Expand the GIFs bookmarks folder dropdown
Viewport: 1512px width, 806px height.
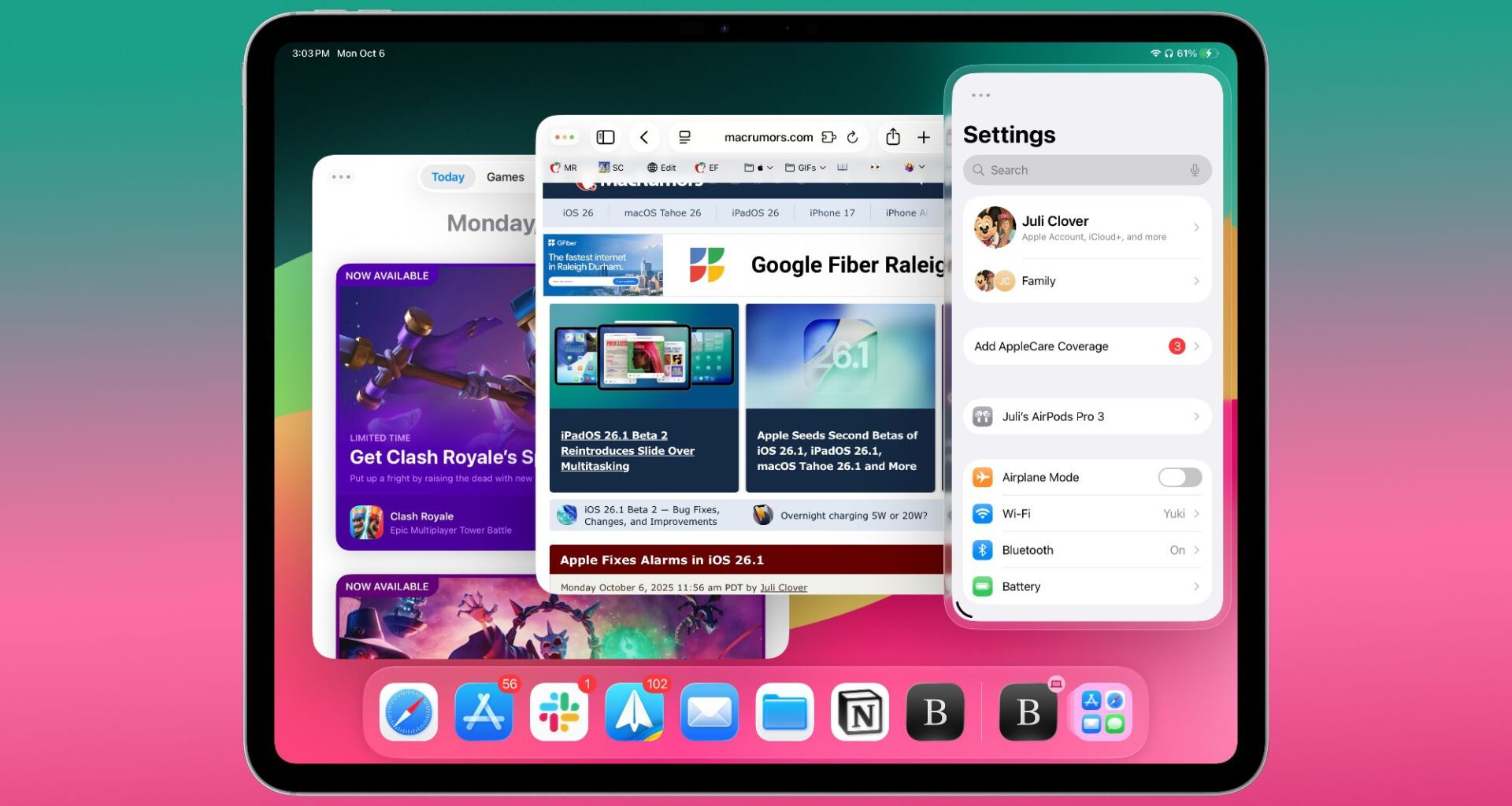[x=805, y=167]
